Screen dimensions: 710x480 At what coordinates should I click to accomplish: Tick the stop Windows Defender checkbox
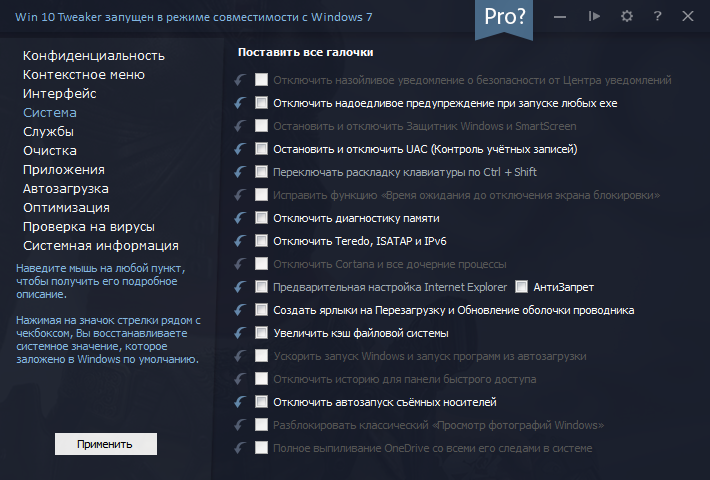[x=261, y=125]
